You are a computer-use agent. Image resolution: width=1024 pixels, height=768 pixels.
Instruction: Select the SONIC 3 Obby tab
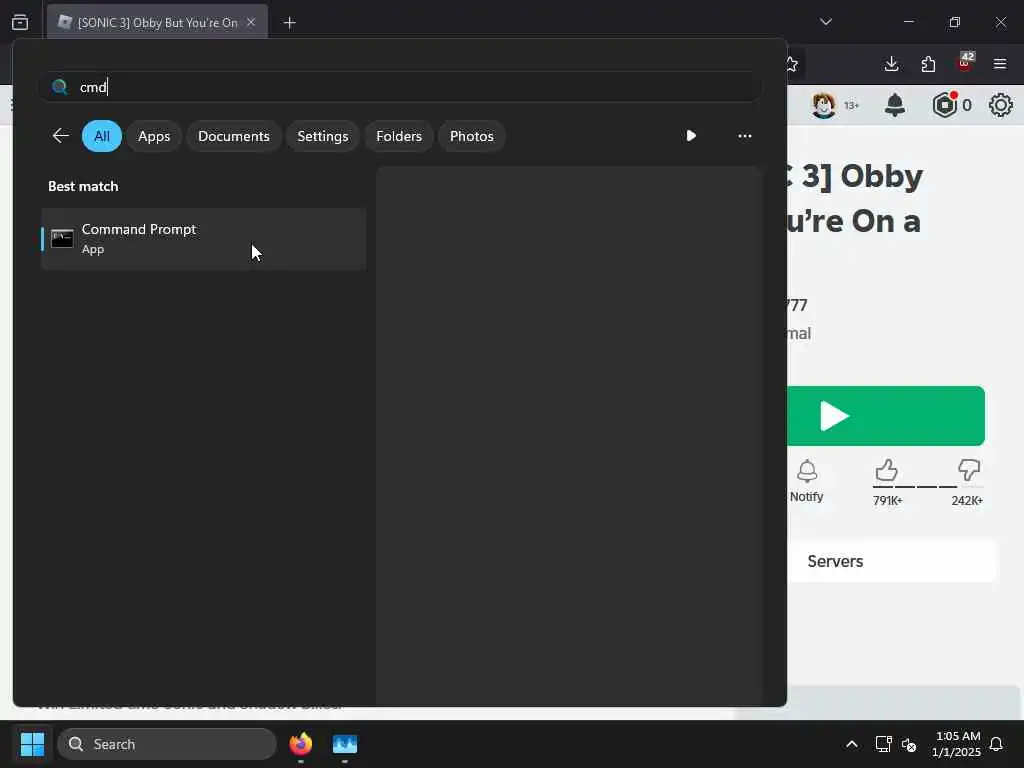tap(157, 22)
